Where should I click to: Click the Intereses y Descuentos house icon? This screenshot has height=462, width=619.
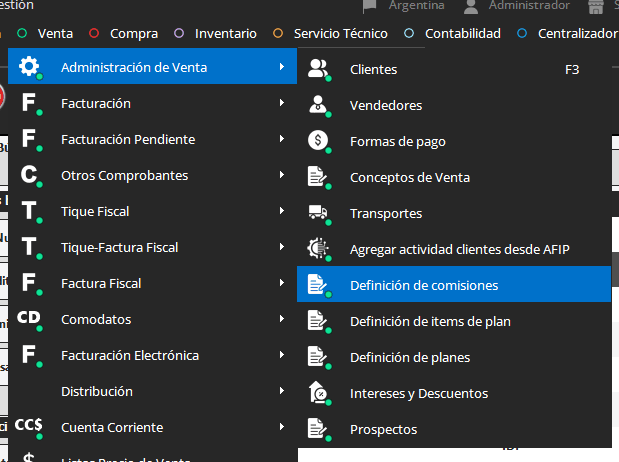point(318,393)
